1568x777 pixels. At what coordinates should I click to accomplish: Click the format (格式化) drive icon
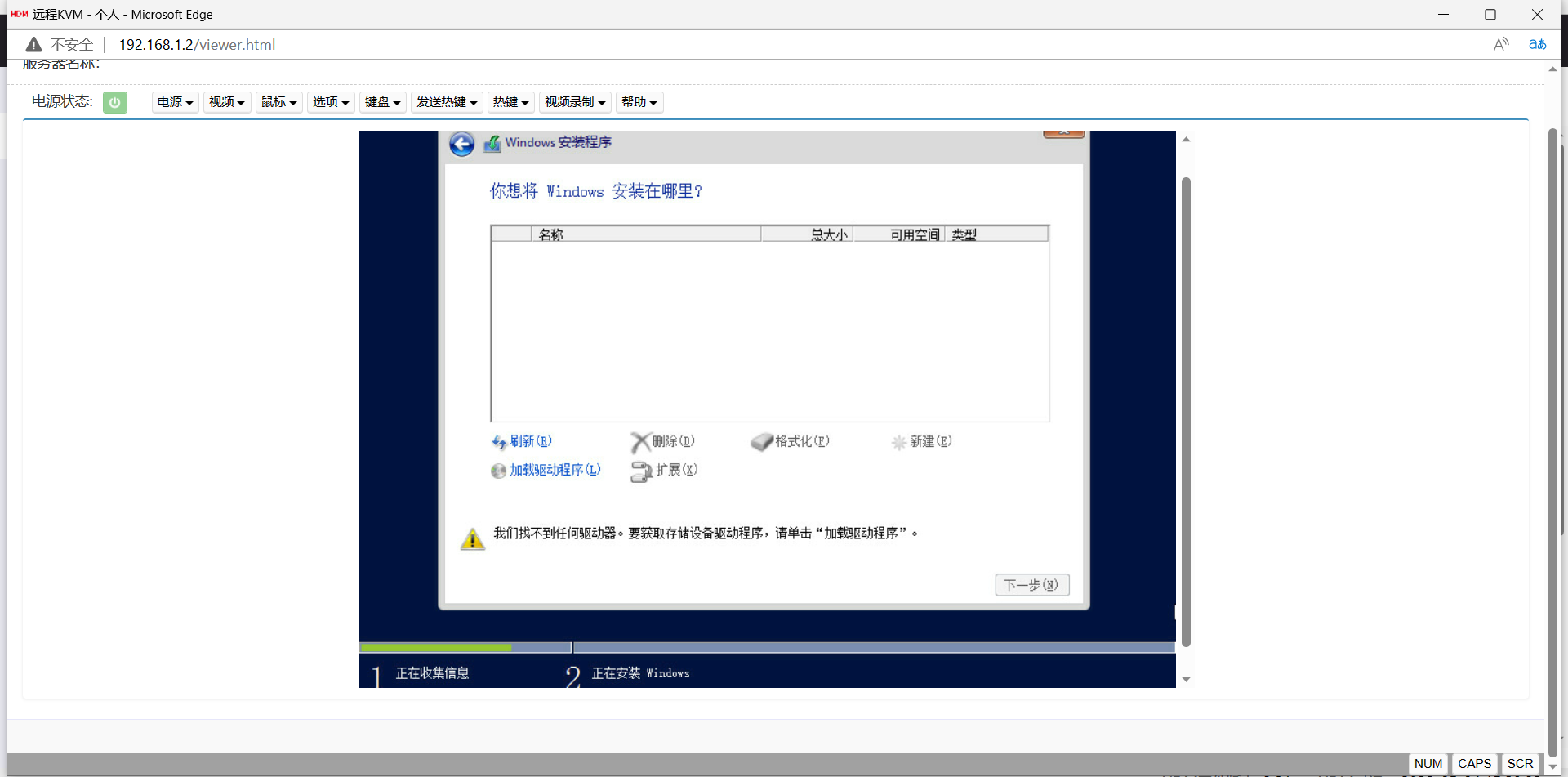point(762,442)
